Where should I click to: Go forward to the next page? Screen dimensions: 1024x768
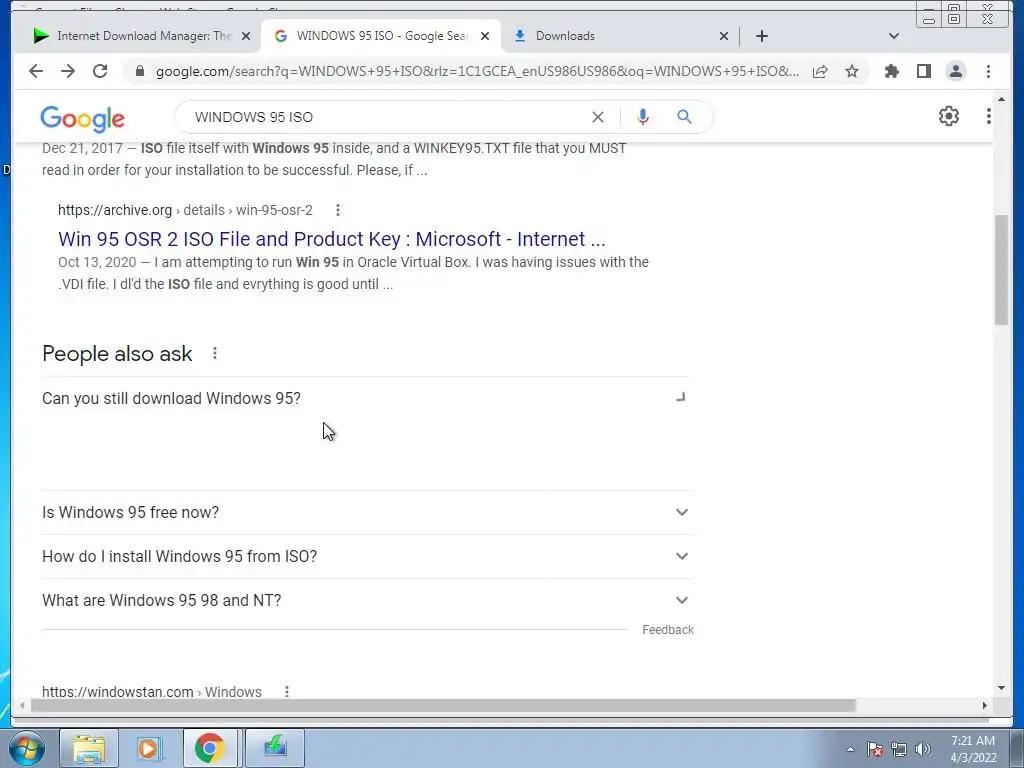click(68, 71)
